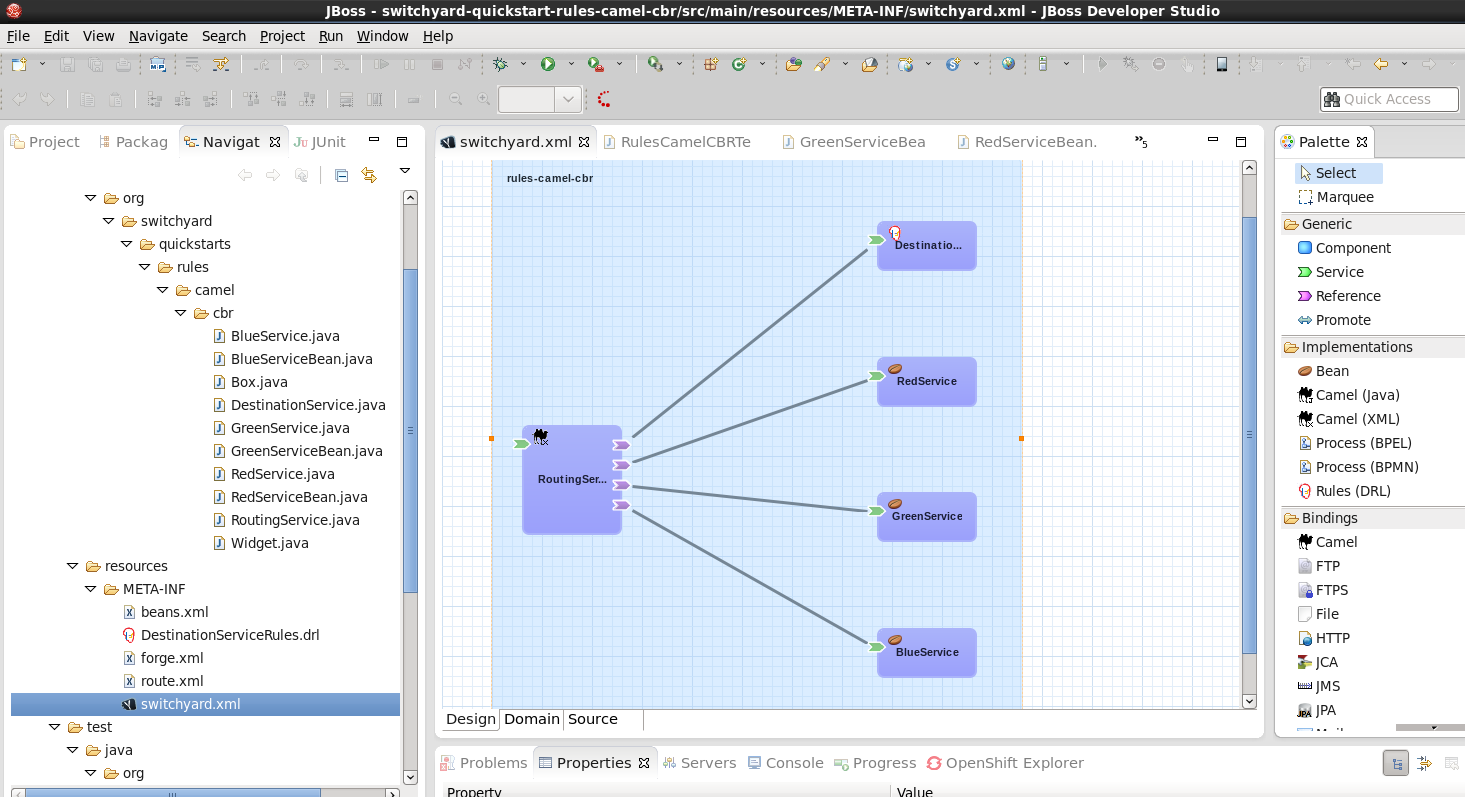
Task: Collapse the test folder in Navigator
Action: pyautogui.click(x=54, y=727)
